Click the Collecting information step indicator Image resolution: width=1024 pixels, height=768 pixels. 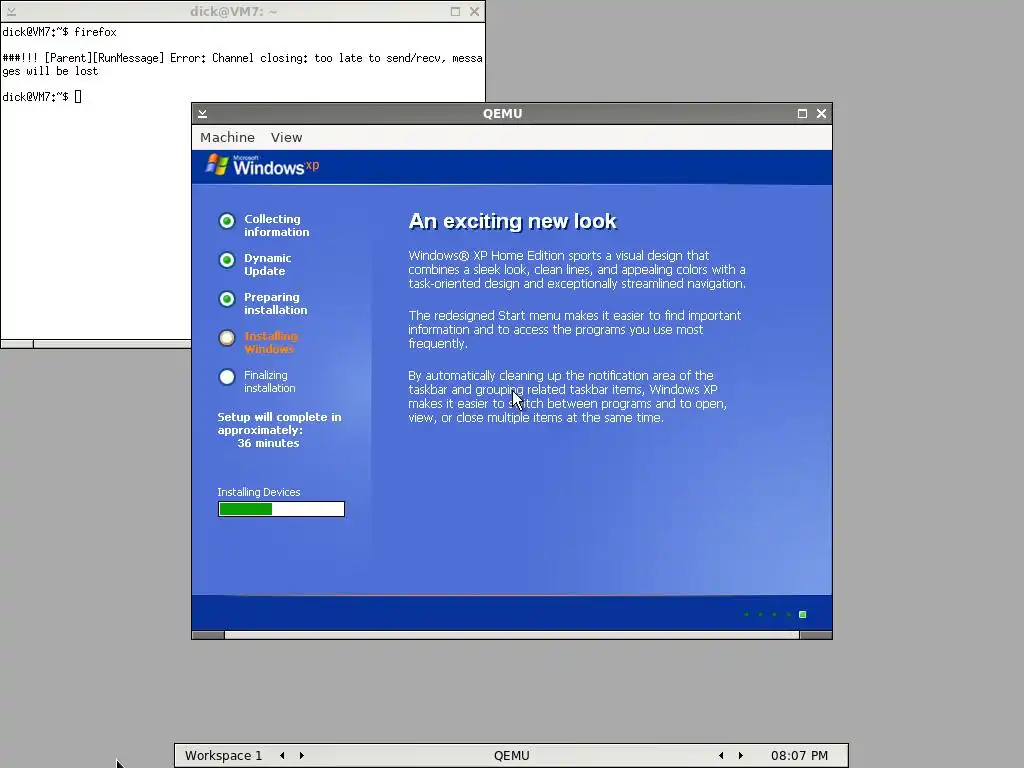[227, 221]
